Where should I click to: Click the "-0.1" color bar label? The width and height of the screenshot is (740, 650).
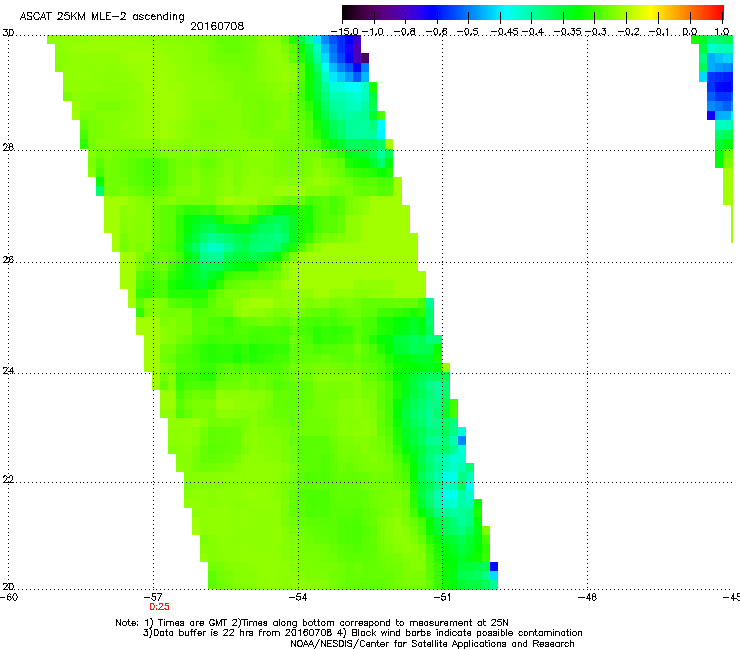659,32
